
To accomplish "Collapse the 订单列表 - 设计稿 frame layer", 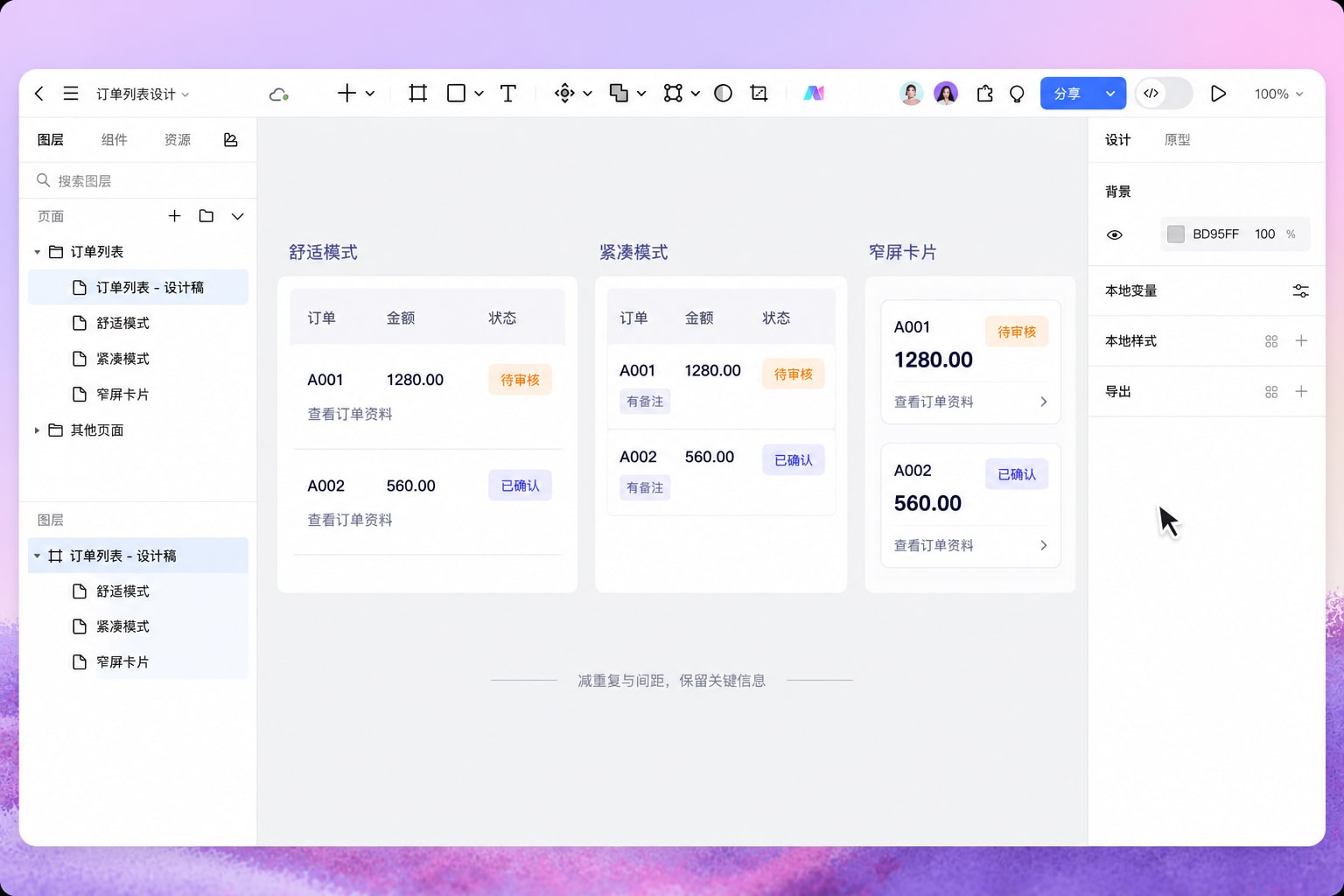I will click(x=37, y=556).
